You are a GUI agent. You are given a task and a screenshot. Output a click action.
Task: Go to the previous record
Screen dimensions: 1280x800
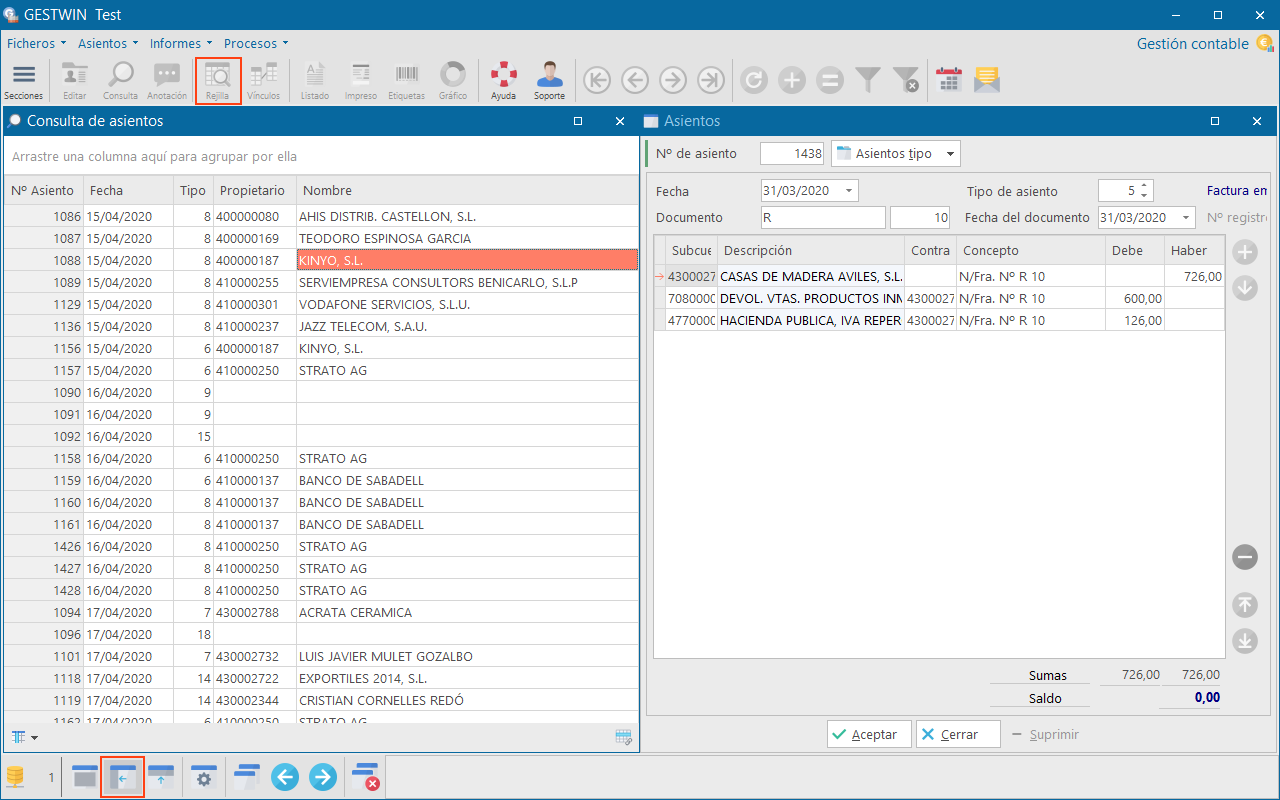(635, 80)
